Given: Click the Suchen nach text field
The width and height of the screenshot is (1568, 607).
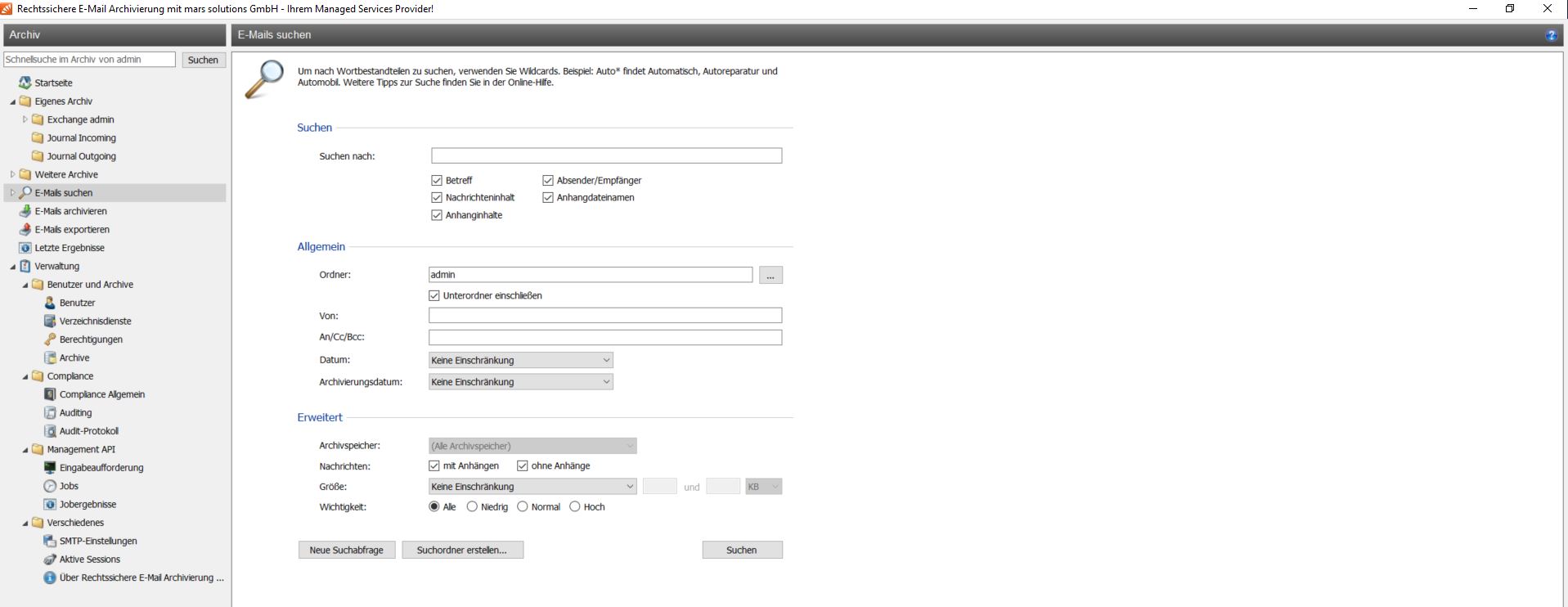Looking at the screenshot, I should point(606,155).
